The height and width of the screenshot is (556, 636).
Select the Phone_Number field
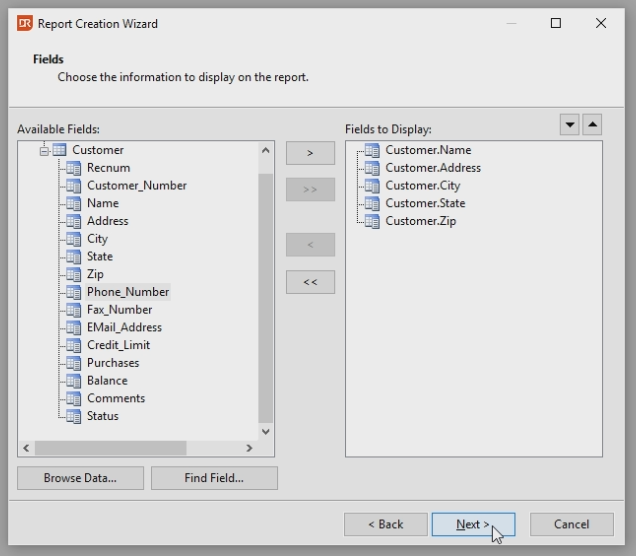coord(127,292)
